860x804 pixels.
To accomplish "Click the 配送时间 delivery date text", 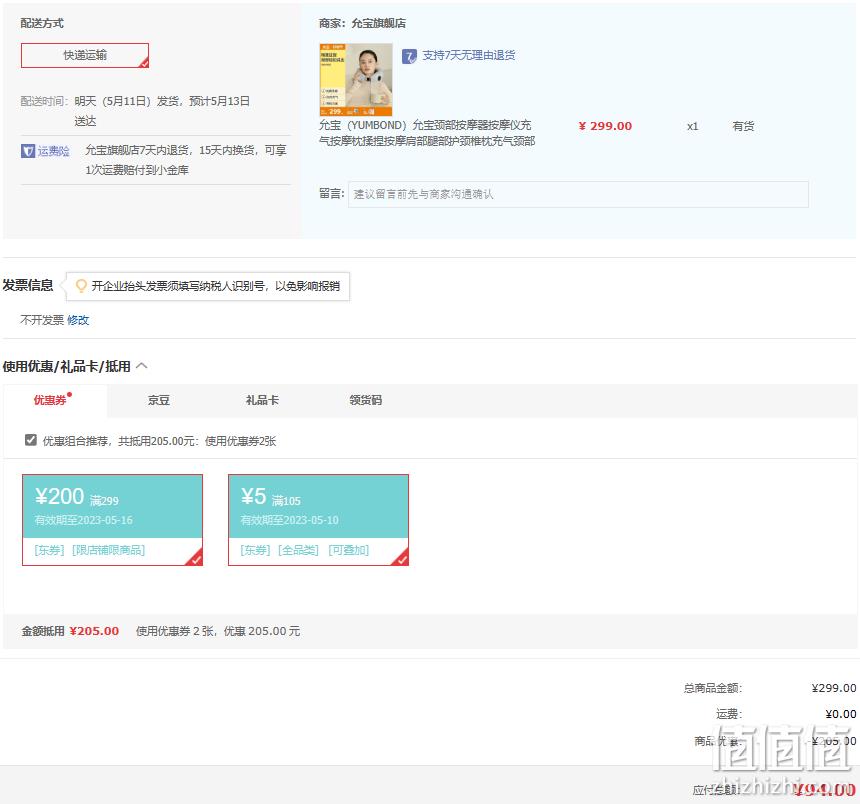I will click(162, 111).
